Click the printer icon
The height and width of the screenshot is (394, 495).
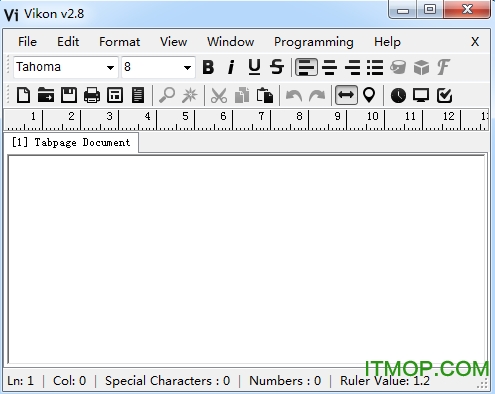pos(92,95)
